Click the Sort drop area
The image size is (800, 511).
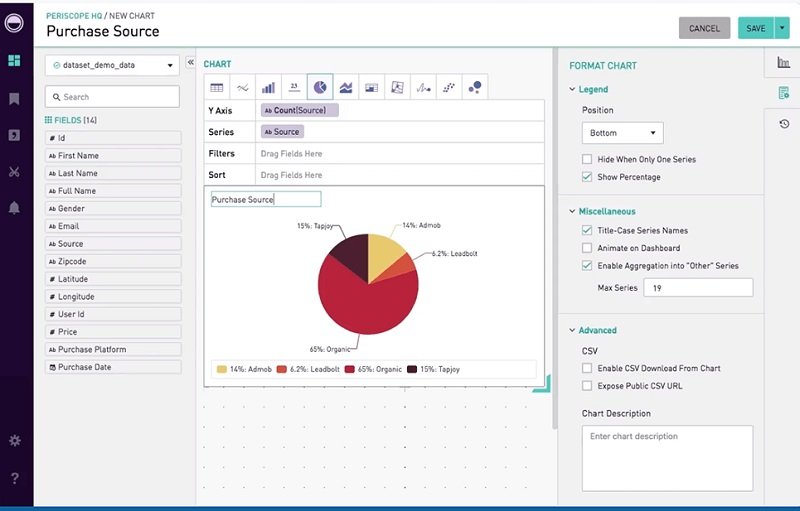pos(399,175)
